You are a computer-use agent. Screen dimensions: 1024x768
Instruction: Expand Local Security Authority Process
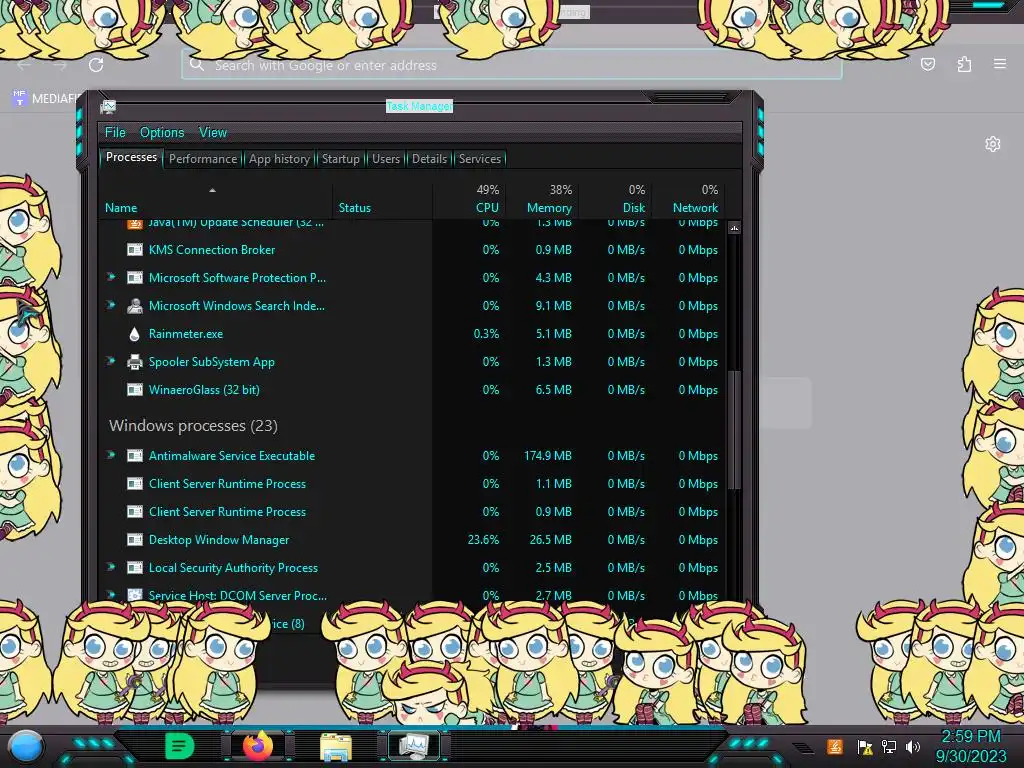tap(111, 567)
